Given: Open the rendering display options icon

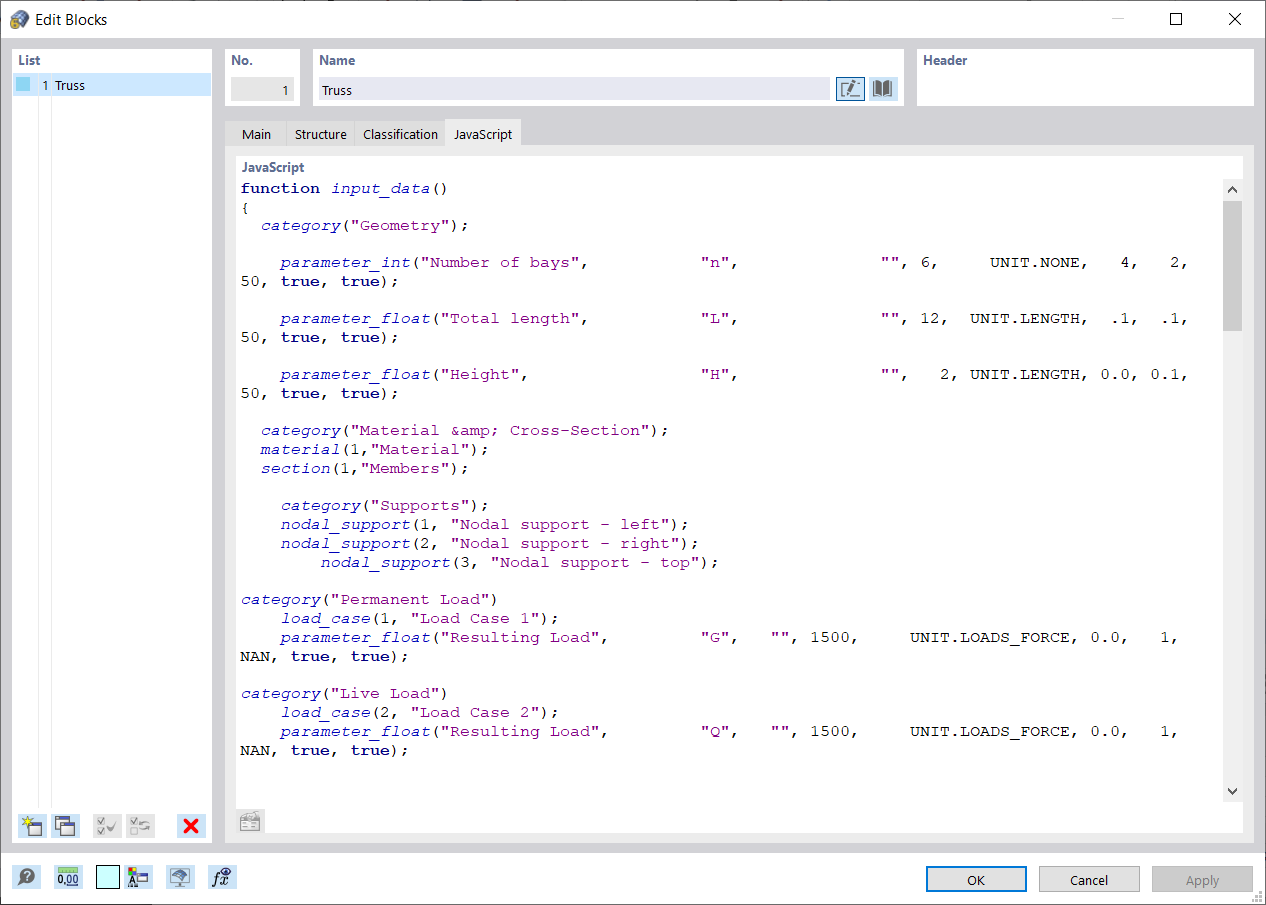Looking at the screenshot, I should (x=180, y=877).
